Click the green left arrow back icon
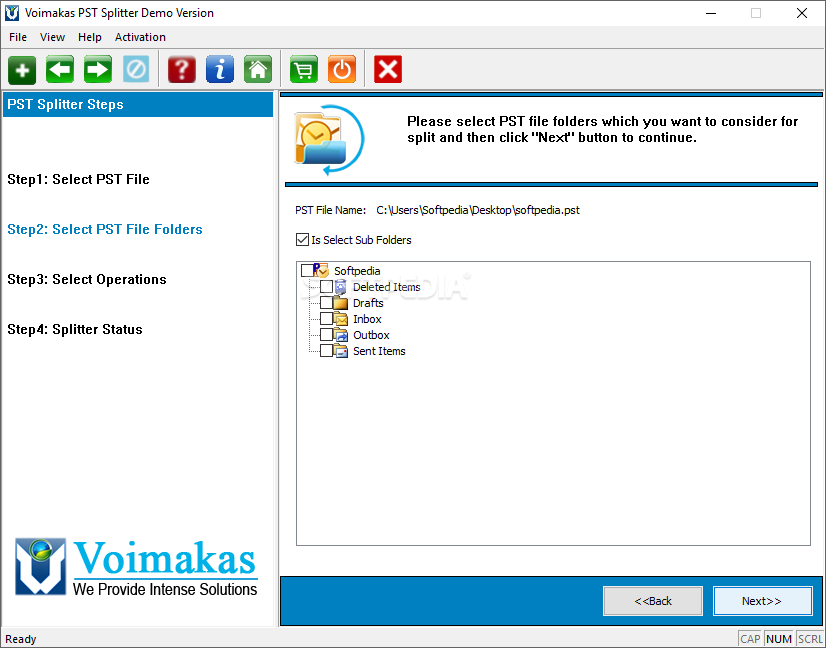This screenshot has height=648, width=826. click(x=60, y=70)
